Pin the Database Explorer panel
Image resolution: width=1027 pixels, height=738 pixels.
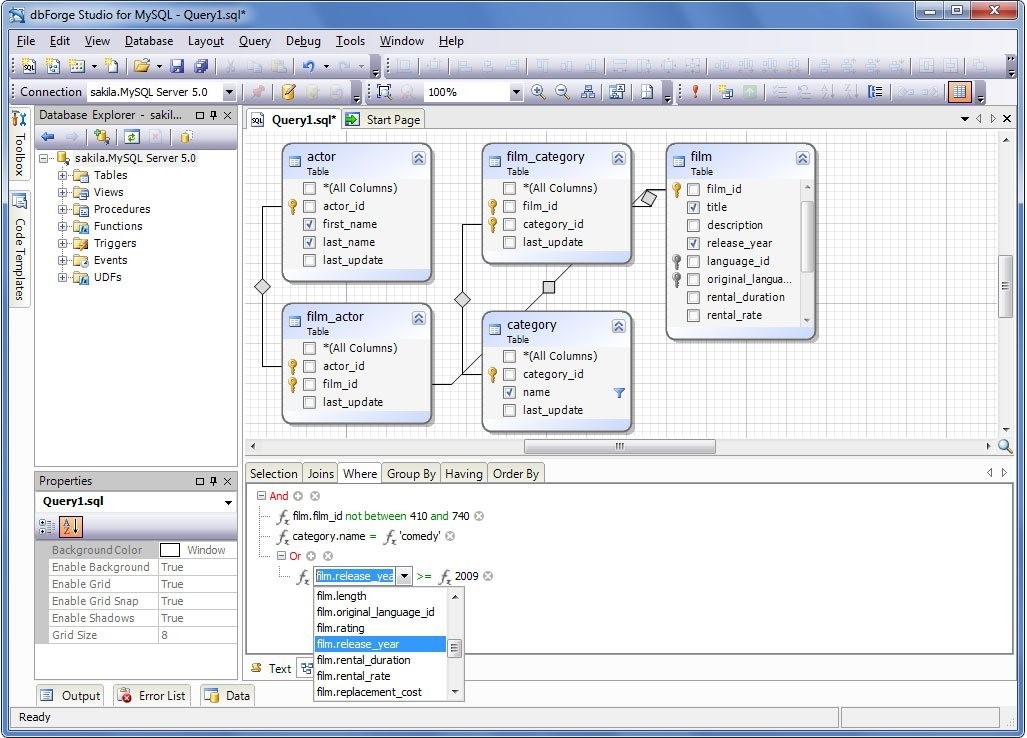(211, 115)
